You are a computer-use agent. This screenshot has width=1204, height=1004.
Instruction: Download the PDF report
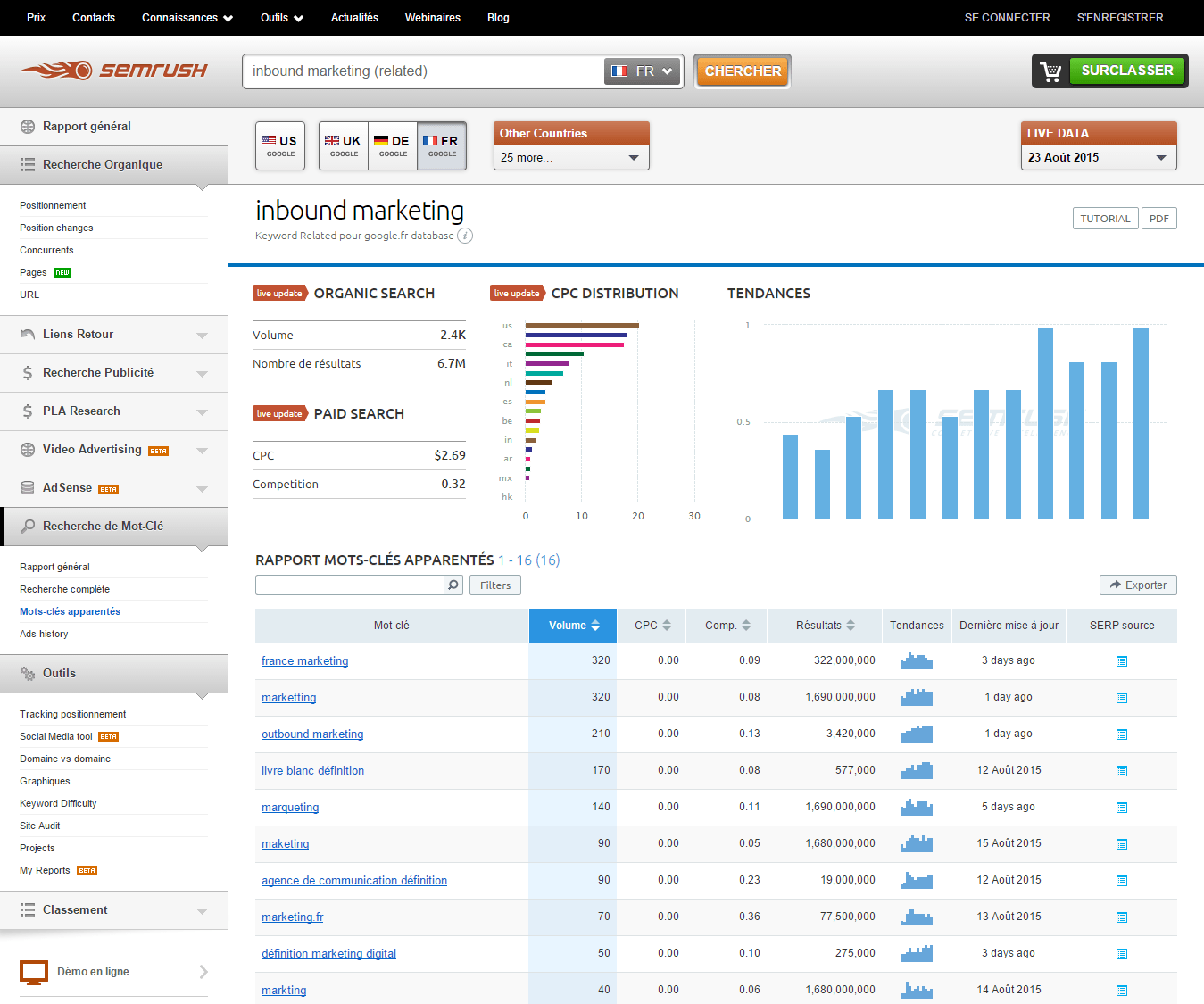(1159, 219)
